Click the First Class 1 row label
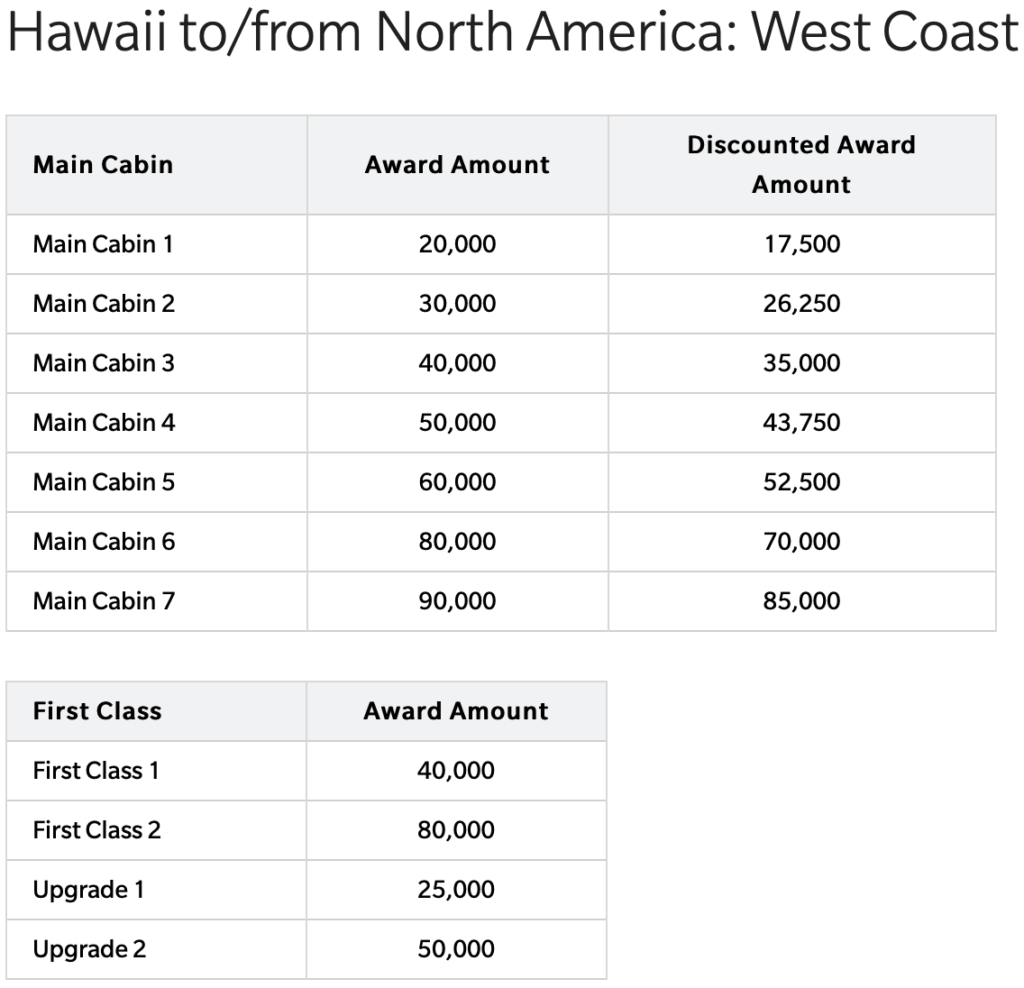Viewport: 1024px width, 988px height. (x=96, y=771)
